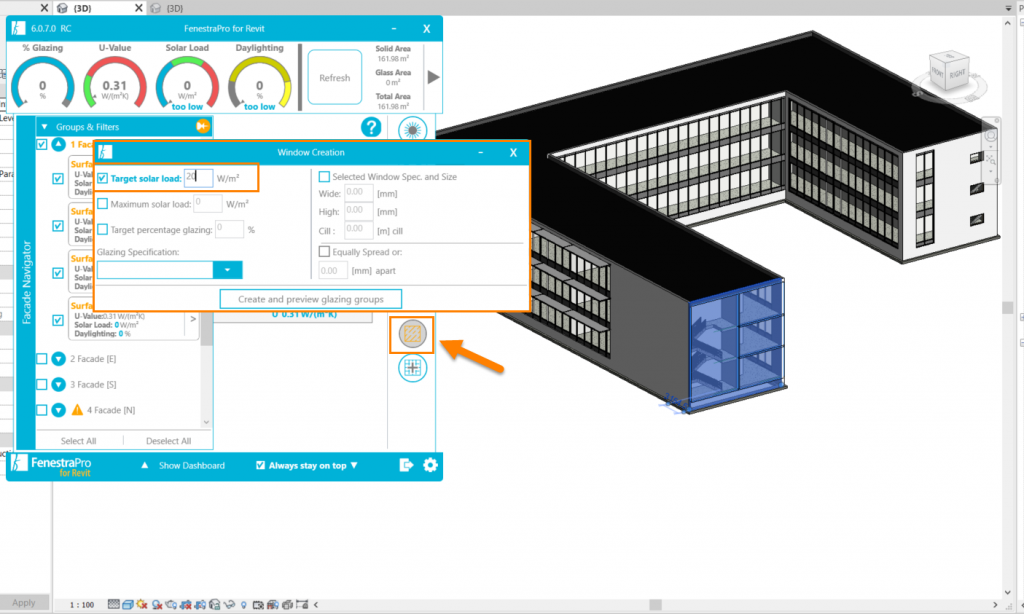Open FenestraPro settings gear
The image size is (1024, 614).
430,465
